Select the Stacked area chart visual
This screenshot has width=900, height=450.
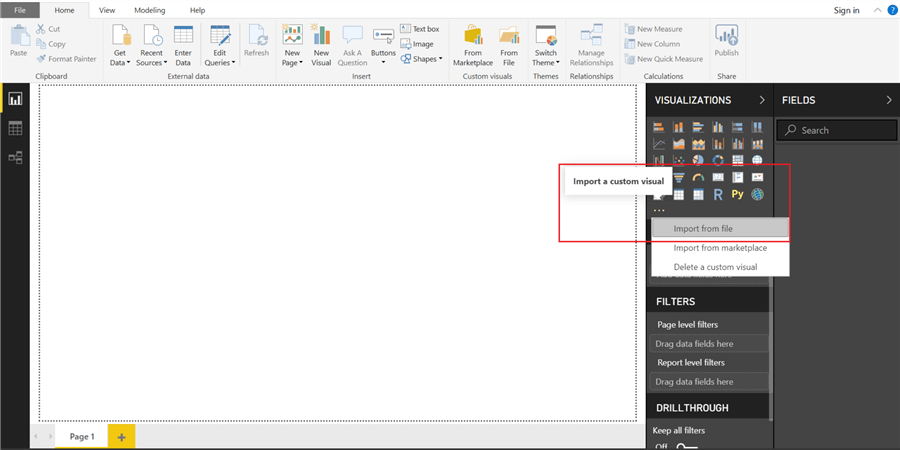tap(698, 143)
